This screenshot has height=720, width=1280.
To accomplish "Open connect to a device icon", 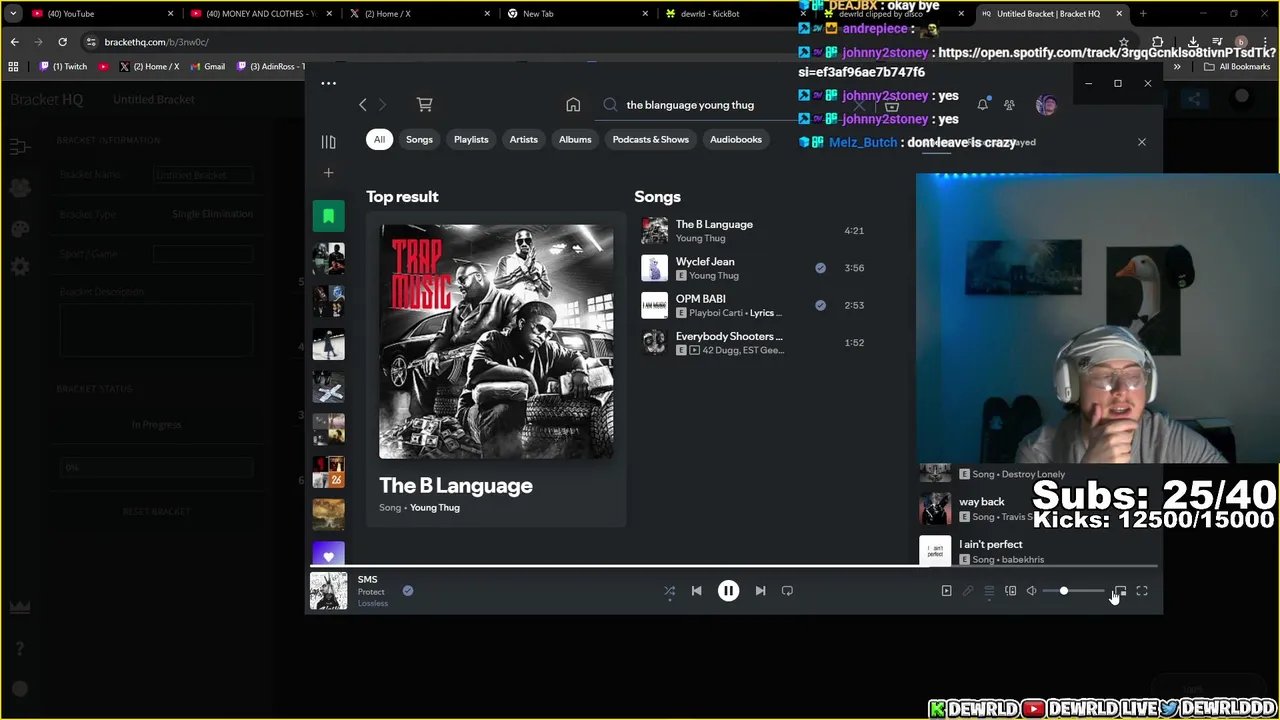I will (1010, 591).
